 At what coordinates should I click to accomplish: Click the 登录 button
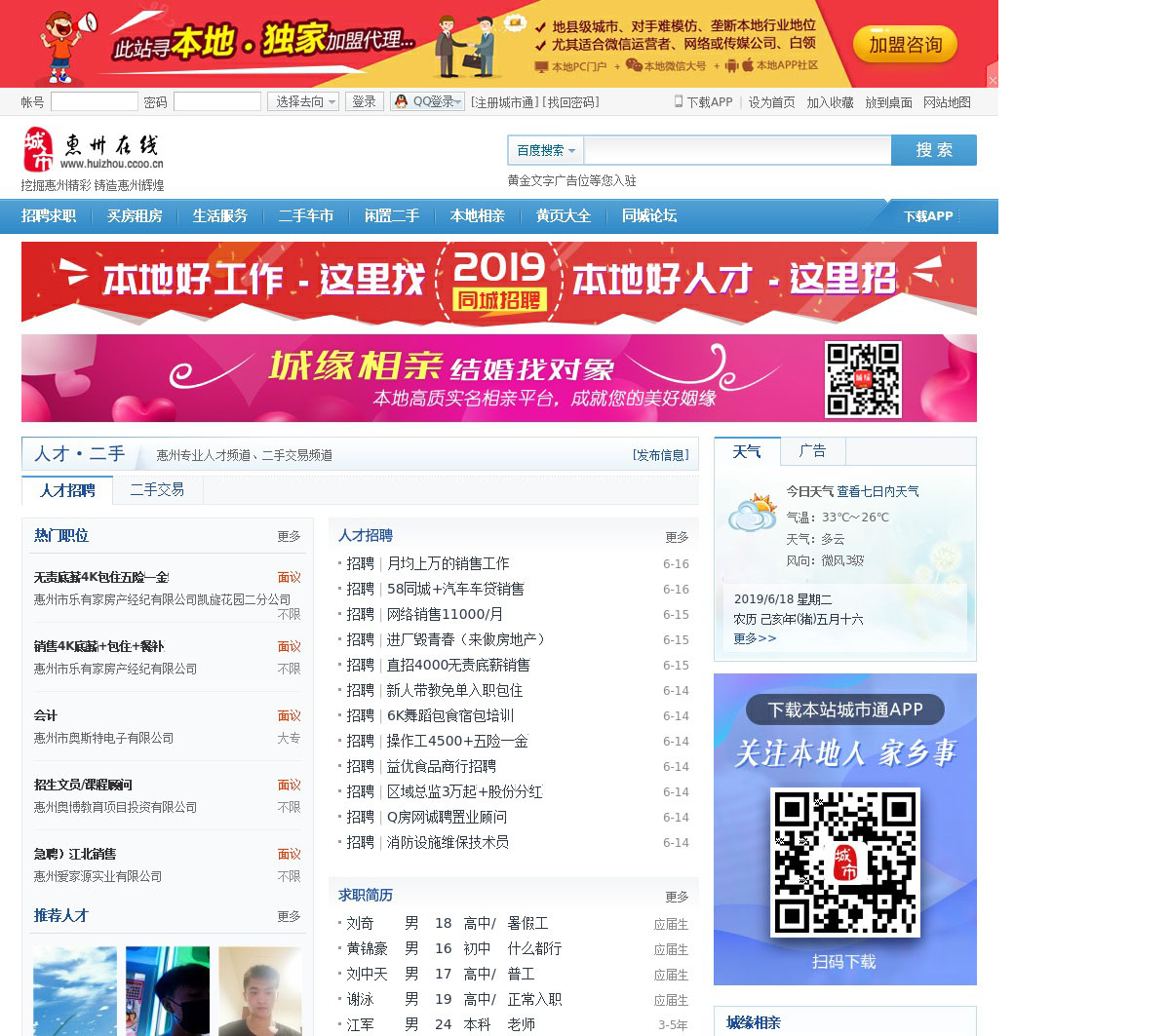364,101
